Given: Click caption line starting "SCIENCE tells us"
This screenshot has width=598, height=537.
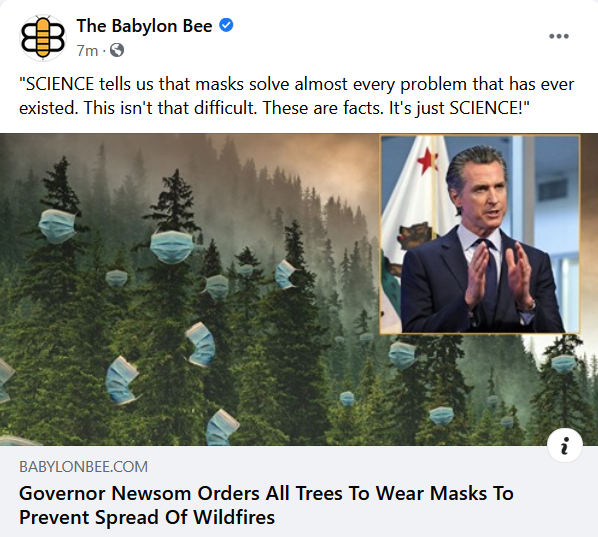Looking at the screenshot, I should (296, 84).
